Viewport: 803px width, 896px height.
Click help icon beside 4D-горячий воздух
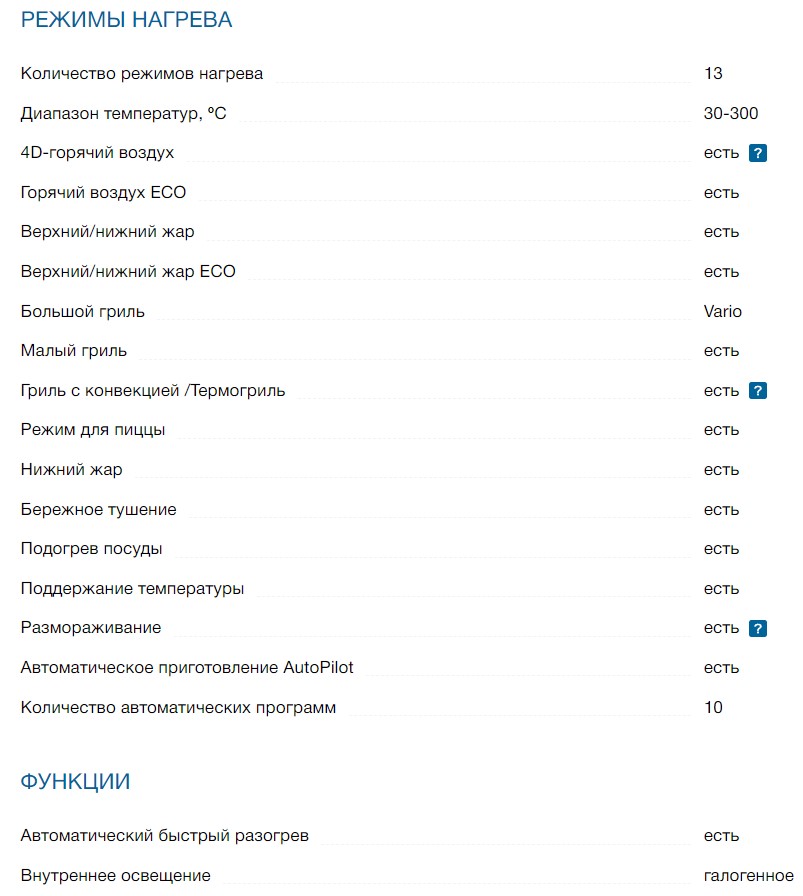tap(758, 153)
